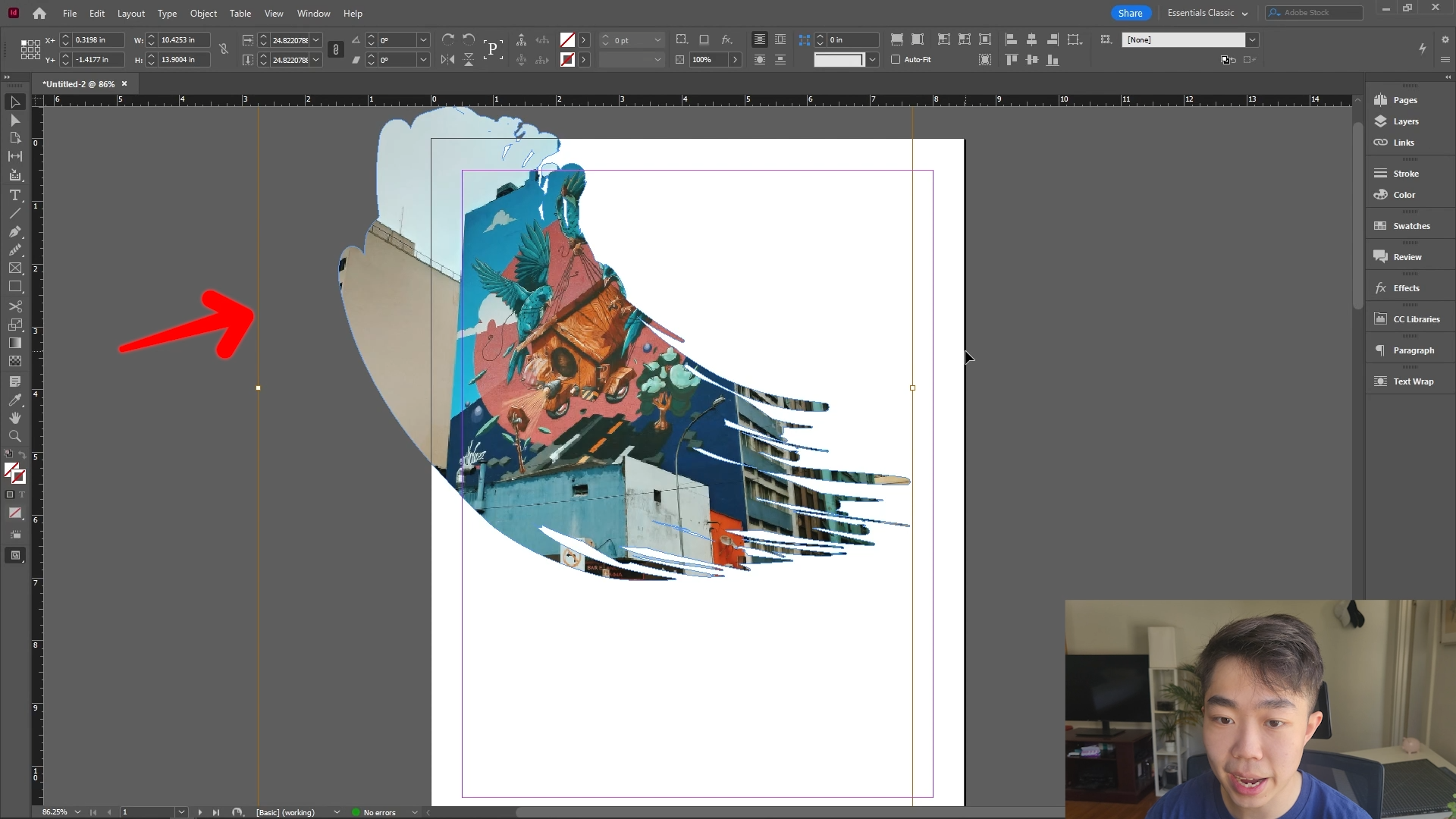
Task: Open the rotation angle dropdown
Action: point(423,39)
